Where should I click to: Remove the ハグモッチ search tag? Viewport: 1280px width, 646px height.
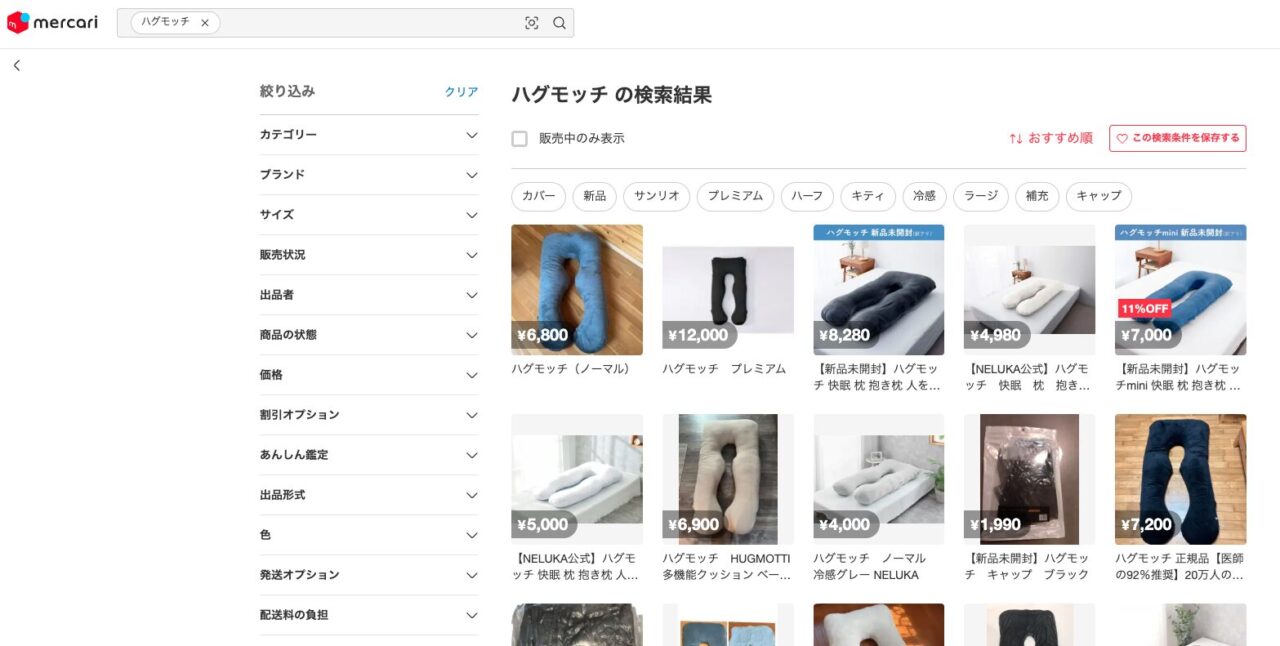[x=205, y=23]
